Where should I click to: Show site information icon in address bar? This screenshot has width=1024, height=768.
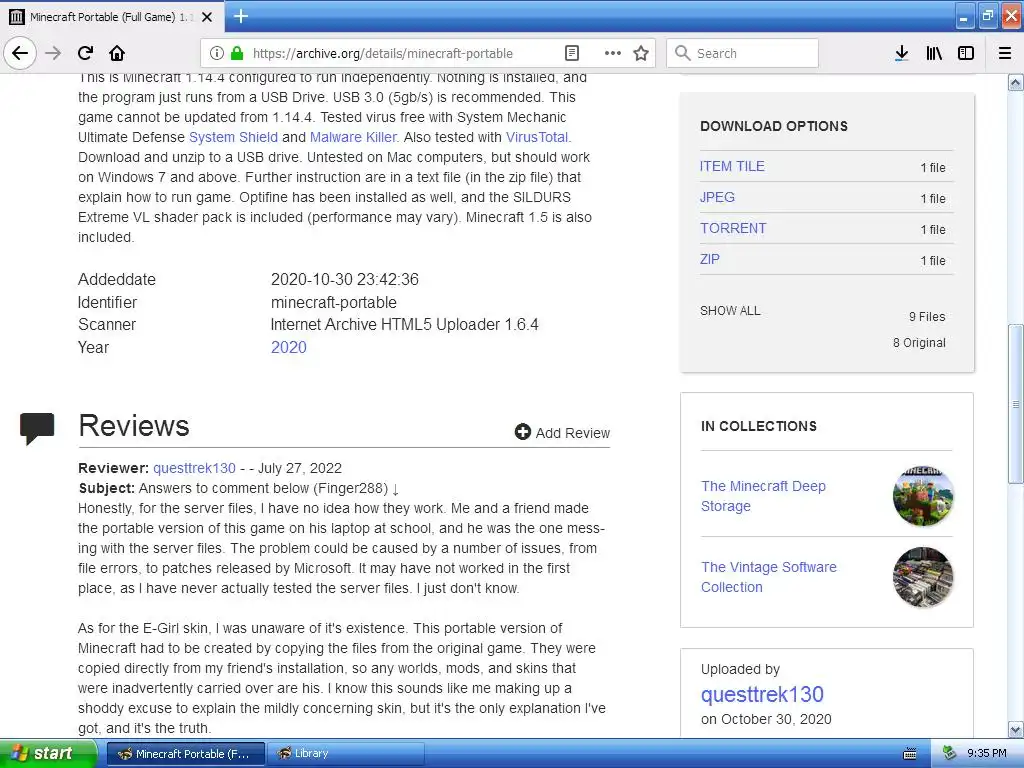click(x=217, y=53)
